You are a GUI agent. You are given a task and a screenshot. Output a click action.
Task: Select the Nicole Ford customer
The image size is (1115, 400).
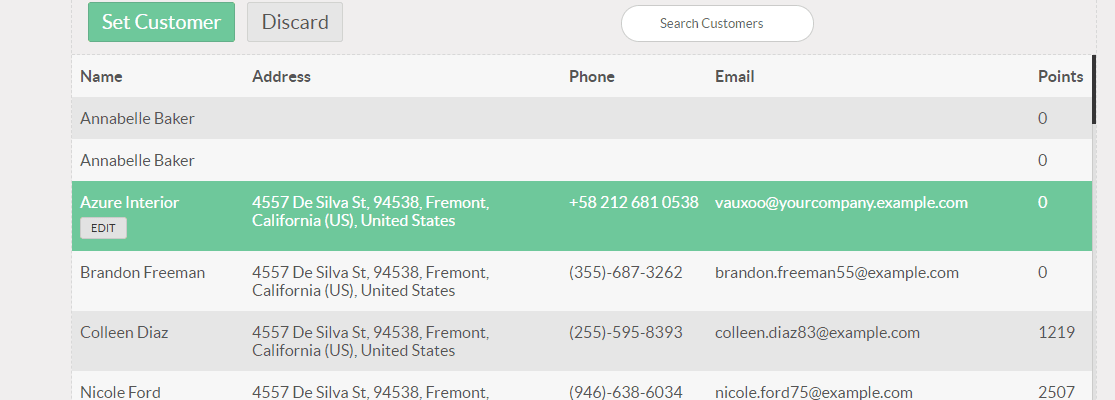(120, 392)
